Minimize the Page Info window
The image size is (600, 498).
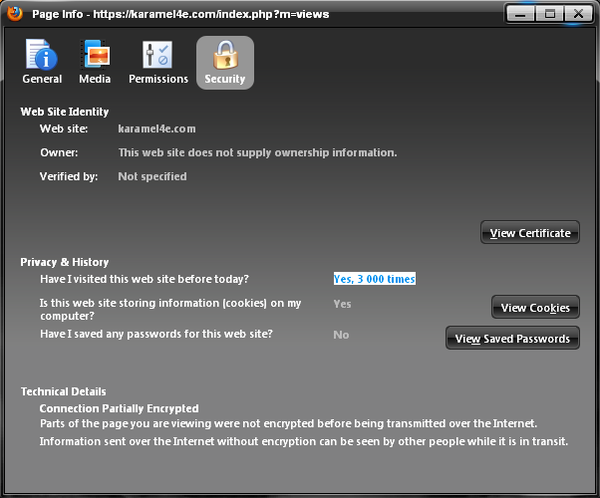click(521, 15)
